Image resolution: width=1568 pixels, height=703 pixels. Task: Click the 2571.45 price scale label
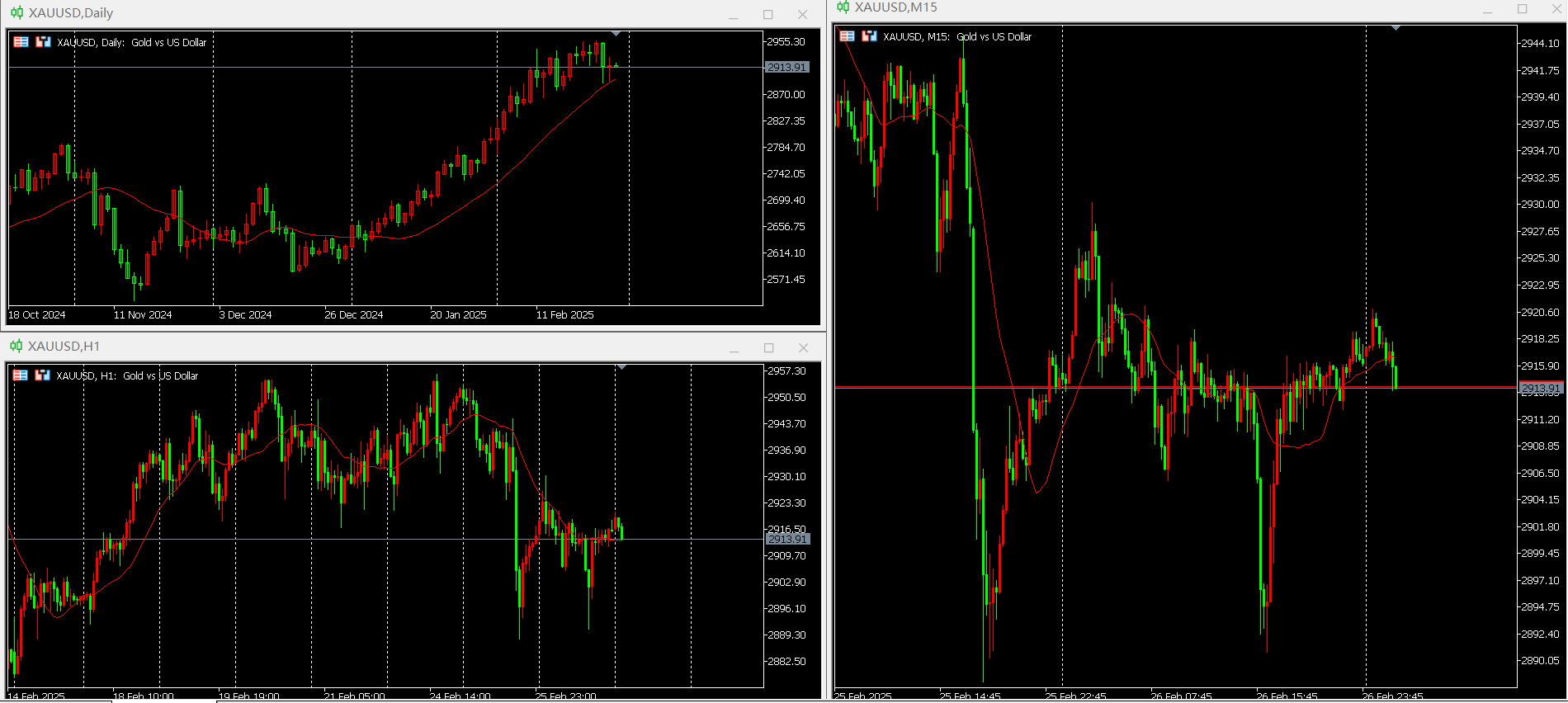(x=786, y=279)
